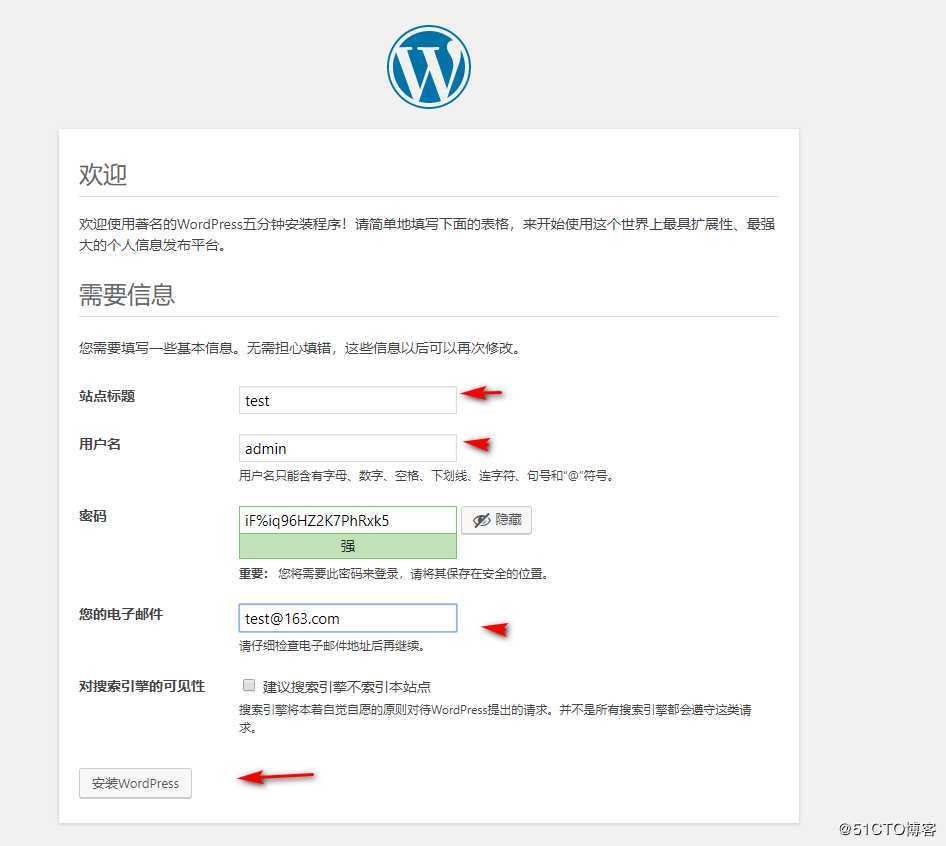Click the email field containing test@163.com
The width and height of the screenshot is (946, 846).
(x=348, y=618)
